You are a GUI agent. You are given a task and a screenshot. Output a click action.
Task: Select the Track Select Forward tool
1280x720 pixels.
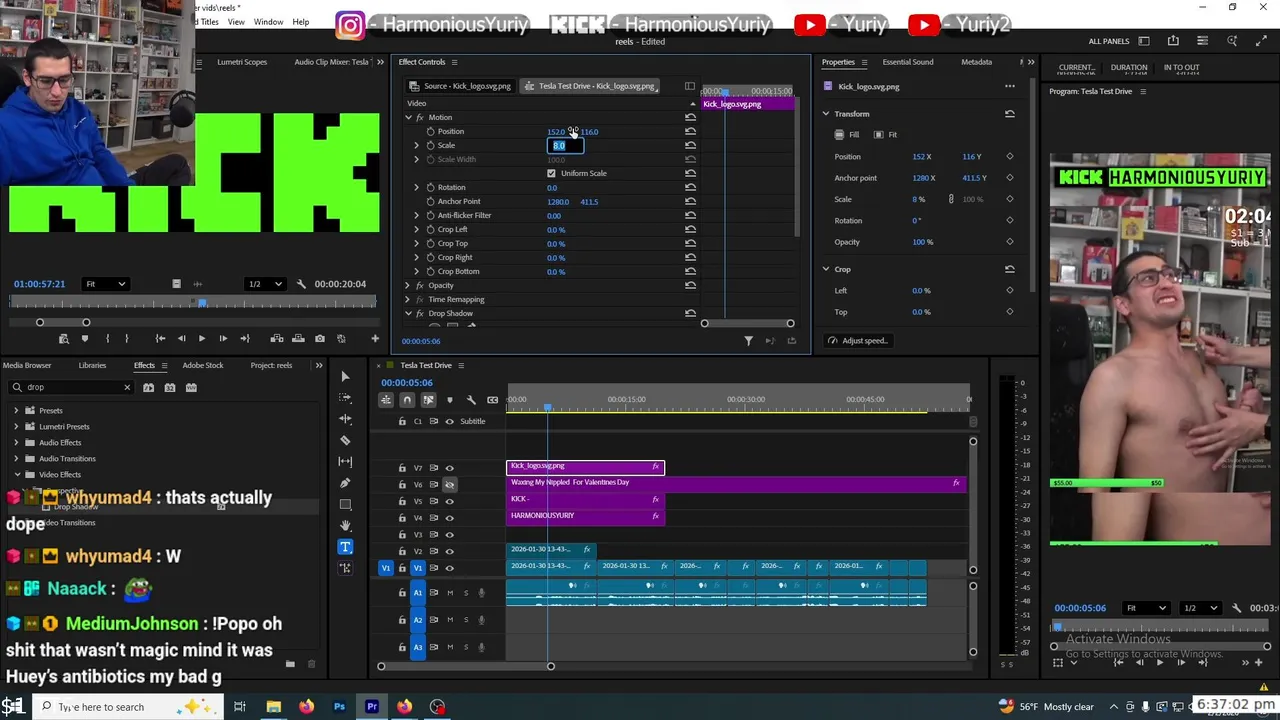coord(345,398)
